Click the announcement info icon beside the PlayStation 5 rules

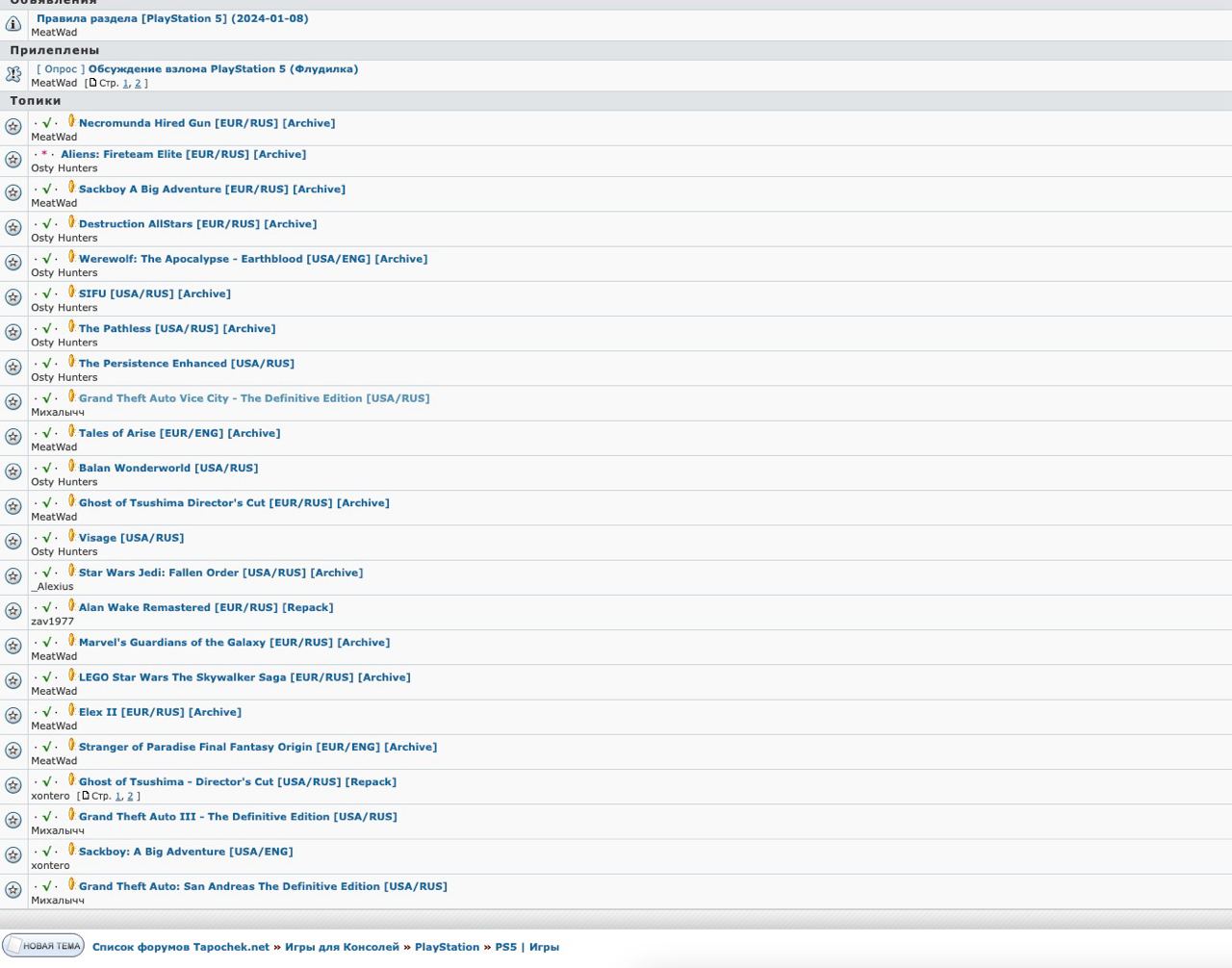click(x=13, y=24)
